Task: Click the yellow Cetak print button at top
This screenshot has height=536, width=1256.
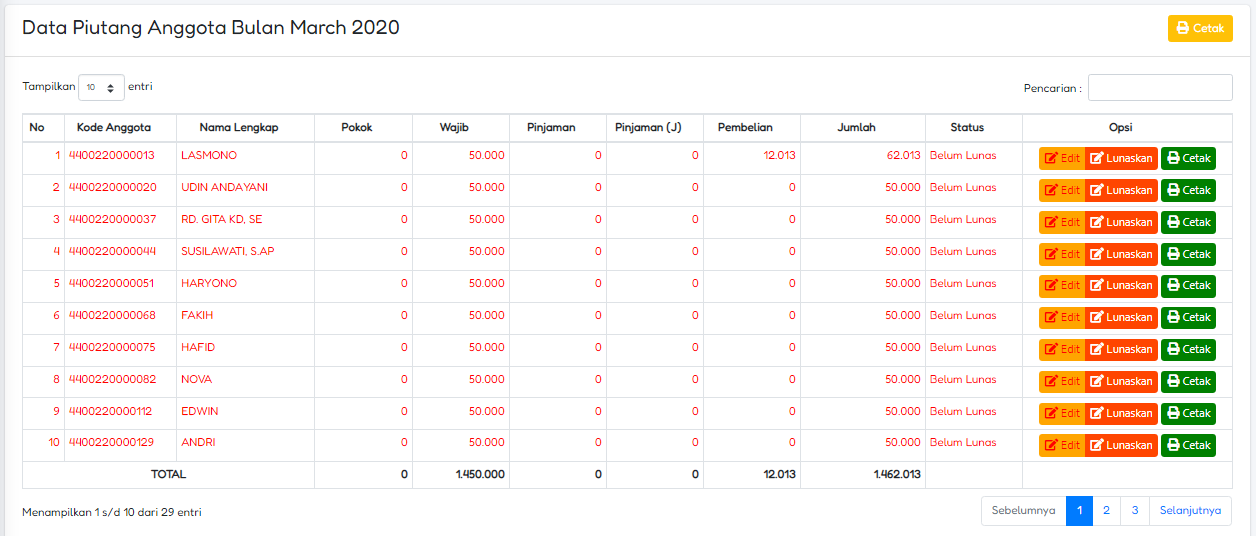Action: coord(1200,28)
